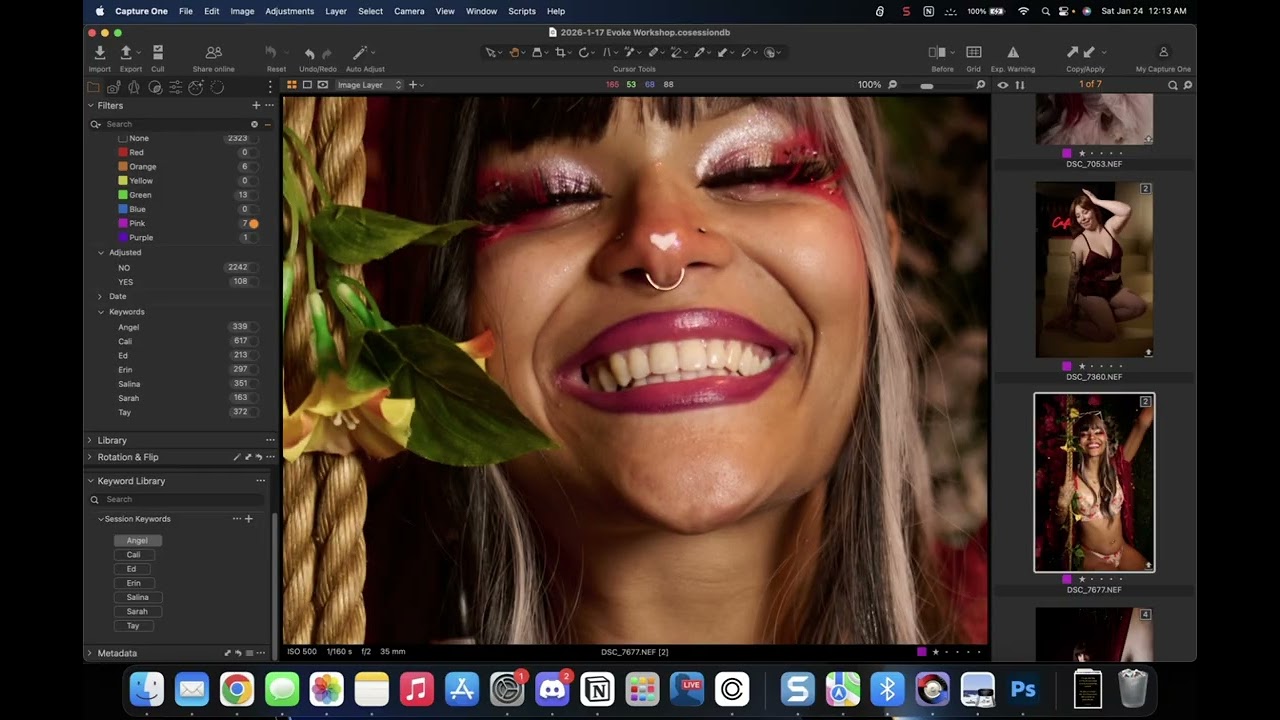Click the browser sort arrows icon
The width and height of the screenshot is (1280, 720).
[1020, 85]
